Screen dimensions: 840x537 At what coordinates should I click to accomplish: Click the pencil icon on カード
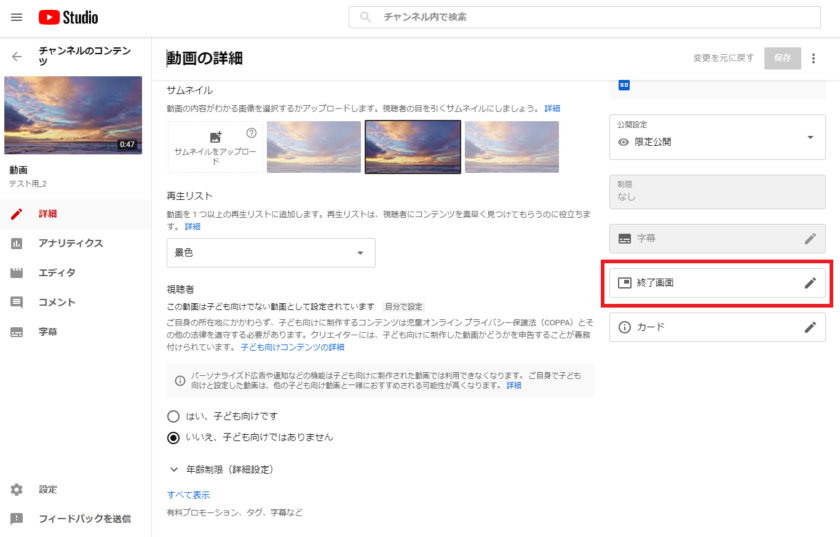tap(810, 327)
